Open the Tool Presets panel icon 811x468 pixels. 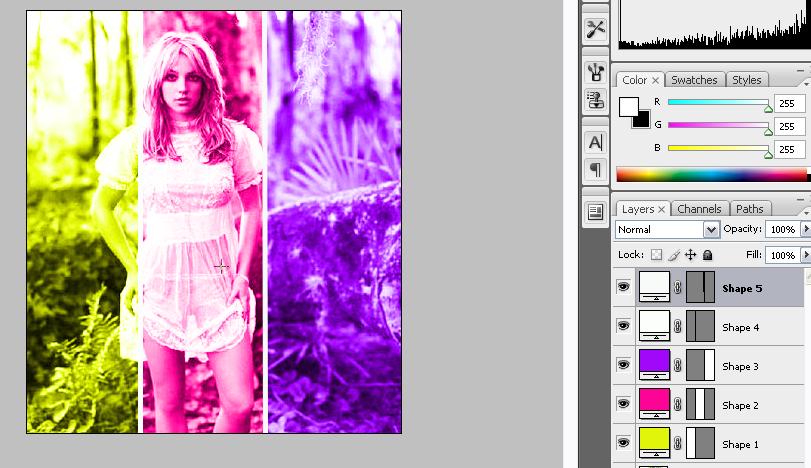point(596,29)
